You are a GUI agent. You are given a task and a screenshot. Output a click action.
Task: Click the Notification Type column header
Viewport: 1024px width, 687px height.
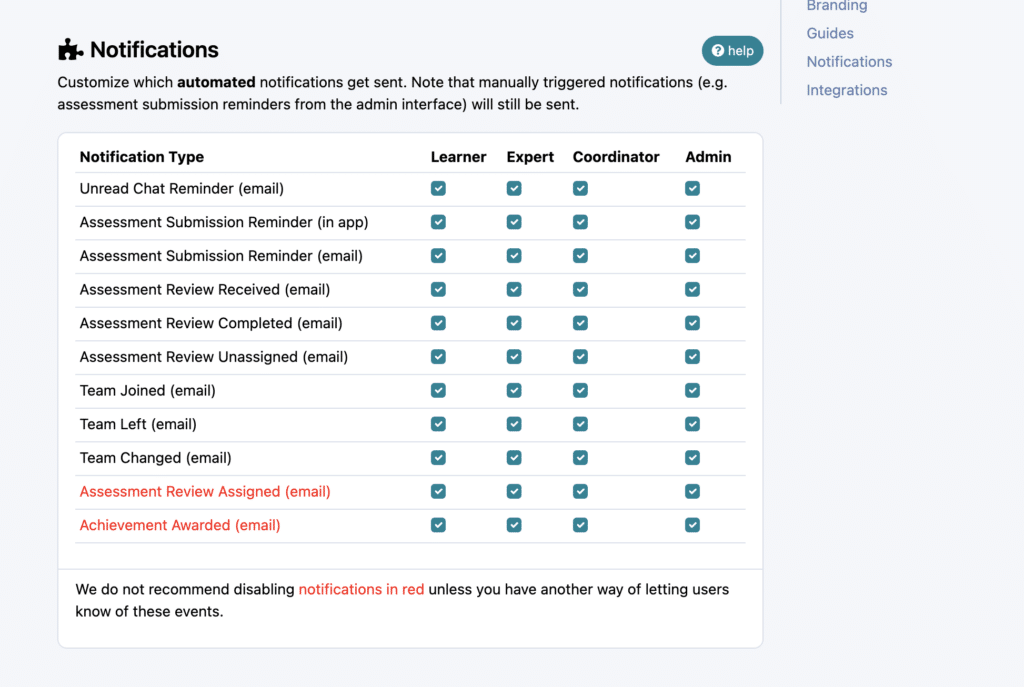[142, 157]
